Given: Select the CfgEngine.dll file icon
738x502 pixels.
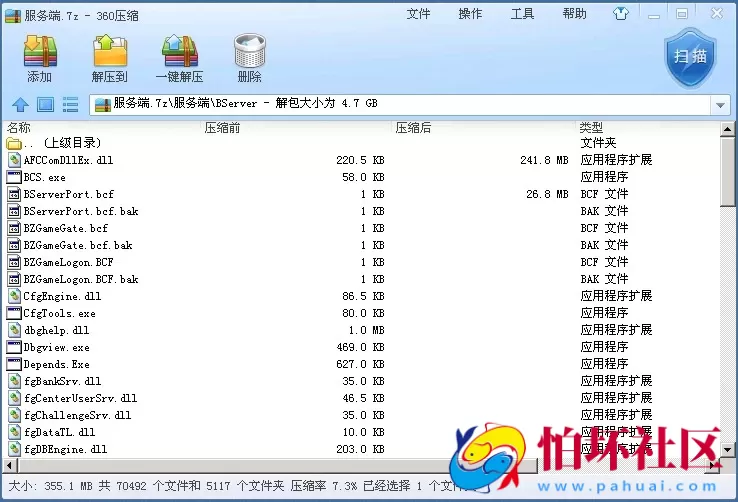Looking at the screenshot, I should point(15,296).
